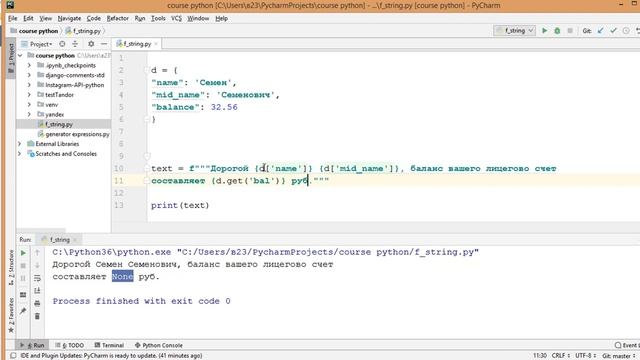Click the layout icon in Run panel sidebar
The width and height of the screenshot is (640, 360).
[23, 295]
